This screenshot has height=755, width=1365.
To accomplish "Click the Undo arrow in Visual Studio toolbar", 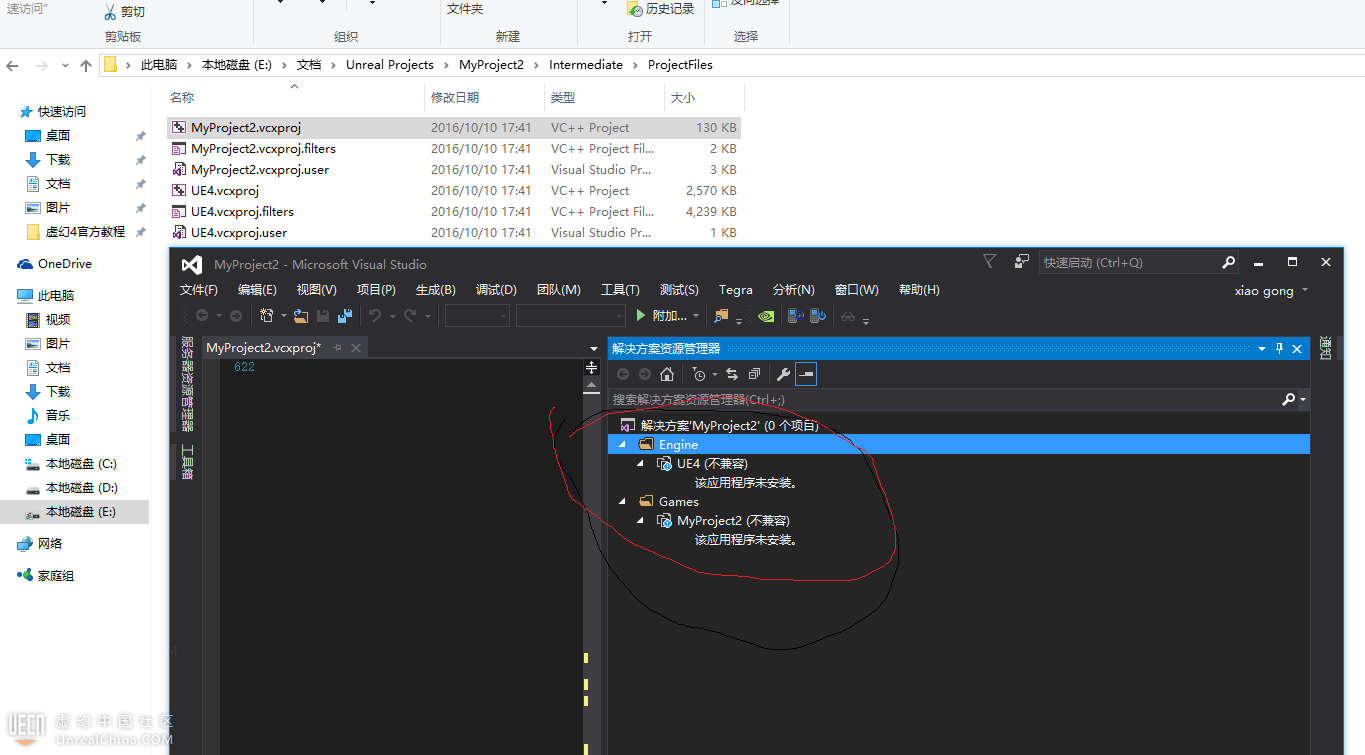I will tap(375, 316).
